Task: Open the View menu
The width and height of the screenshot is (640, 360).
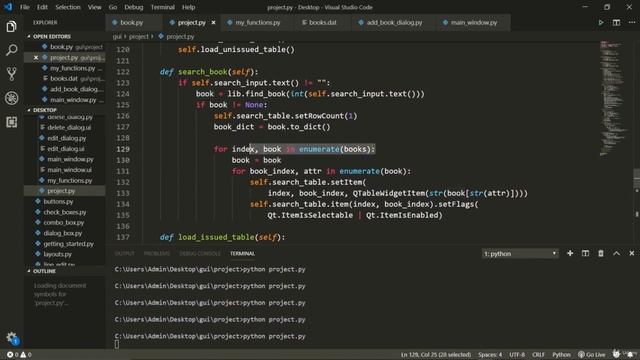Action: tap(94, 7)
